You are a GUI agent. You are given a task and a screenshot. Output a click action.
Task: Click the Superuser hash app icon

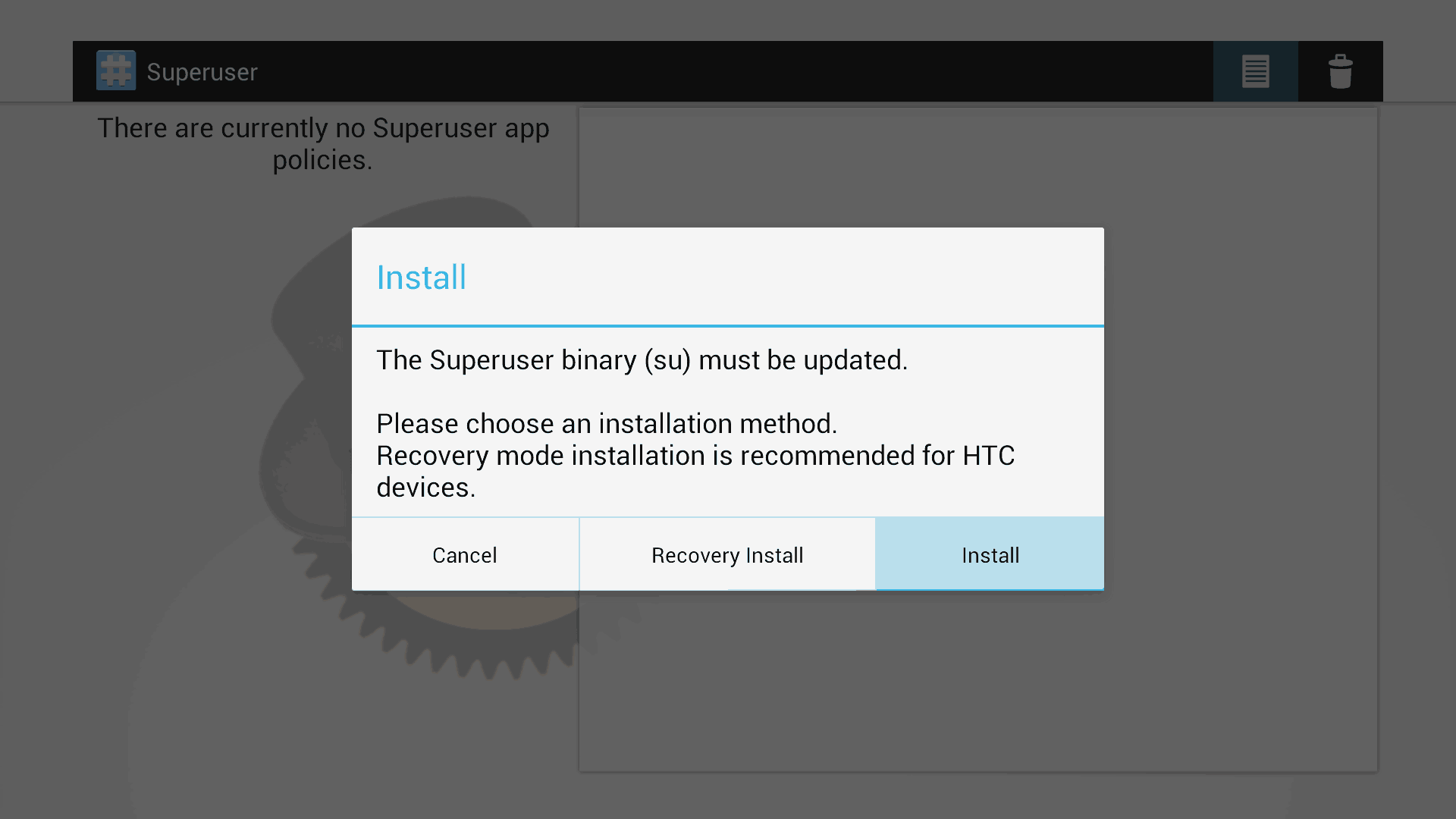(116, 71)
